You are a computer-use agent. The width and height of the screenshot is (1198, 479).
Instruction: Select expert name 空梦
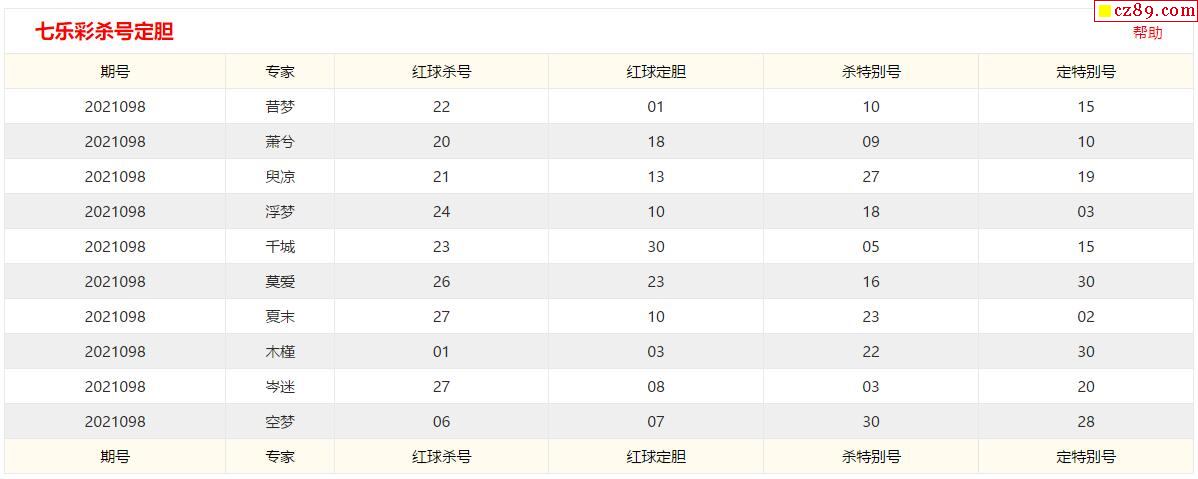click(280, 422)
